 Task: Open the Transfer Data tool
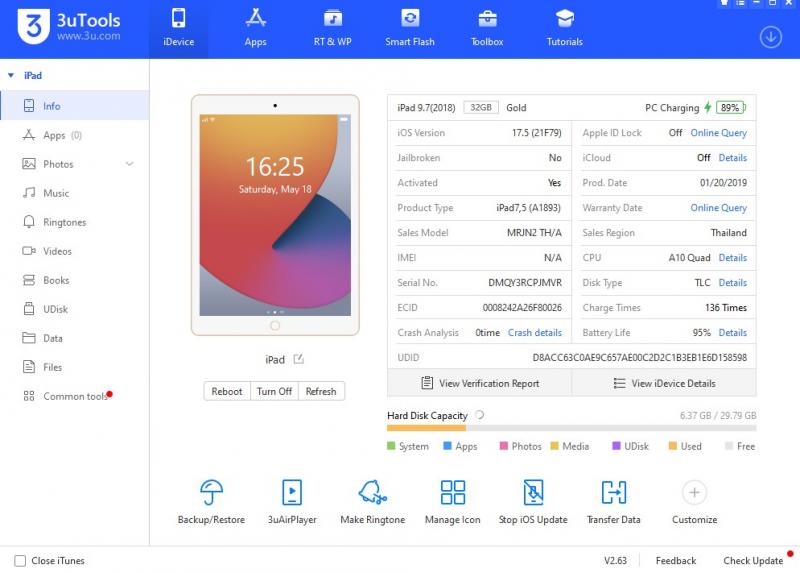[x=614, y=501]
